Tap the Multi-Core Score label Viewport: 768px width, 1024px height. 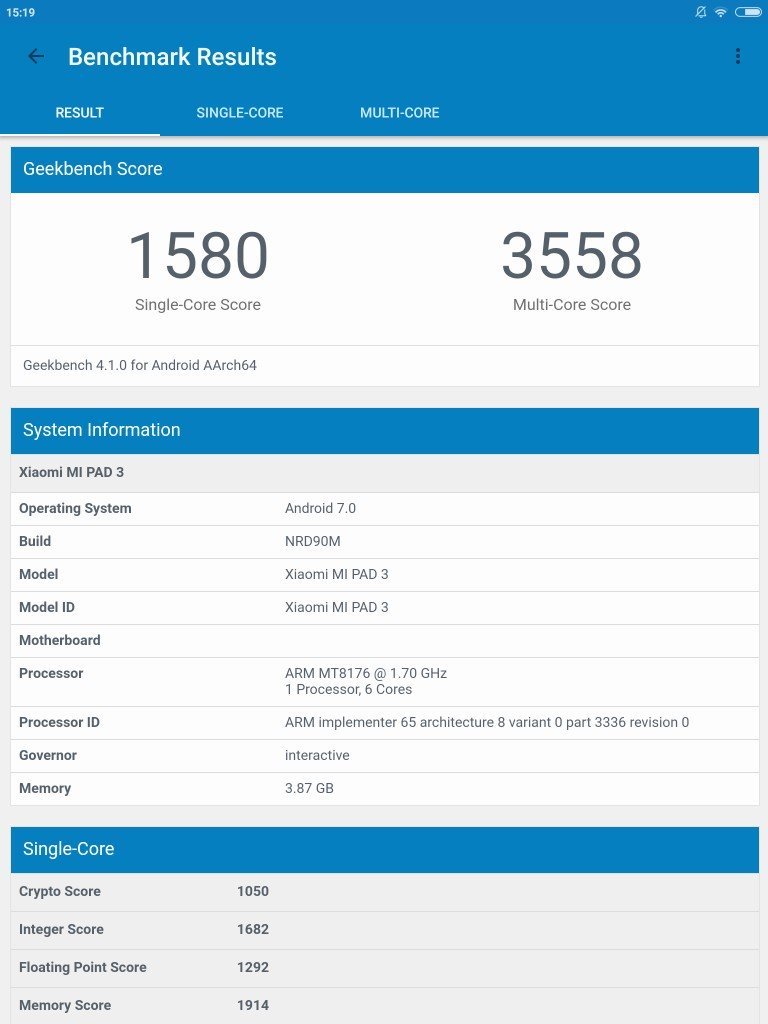pos(572,304)
